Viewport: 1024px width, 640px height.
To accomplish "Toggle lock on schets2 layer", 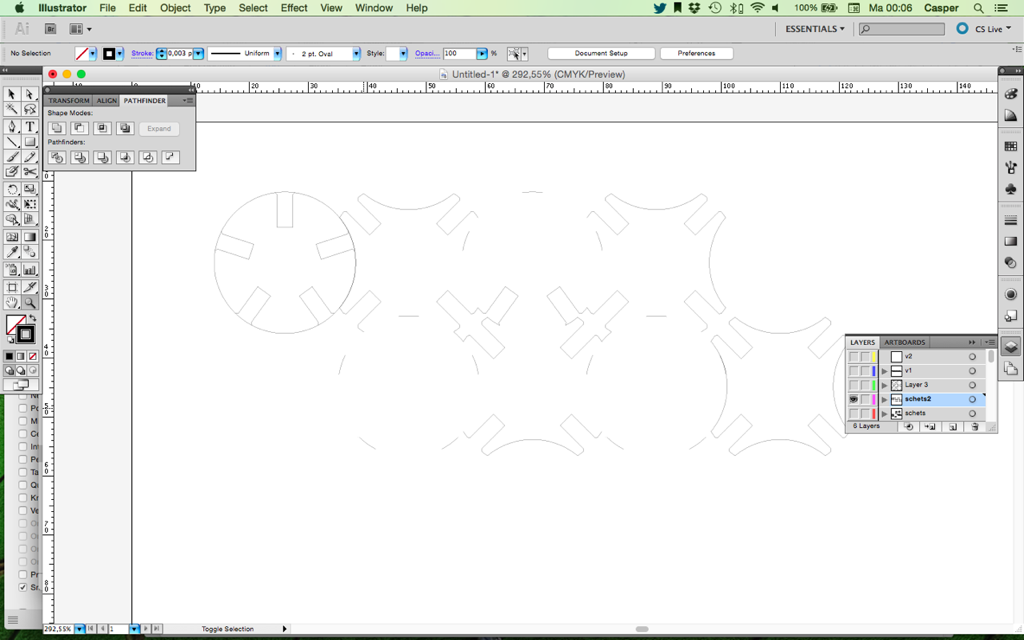I will tap(865, 399).
